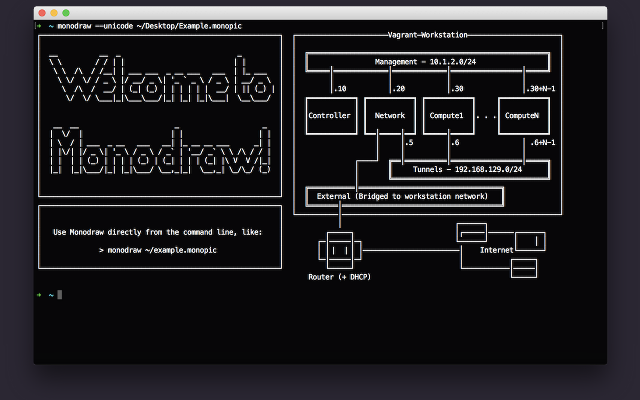Click the ellipsis between Compute1 and ComputeN
The width and height of the screenshot is (640, 400).
click(x=486, y=118)
